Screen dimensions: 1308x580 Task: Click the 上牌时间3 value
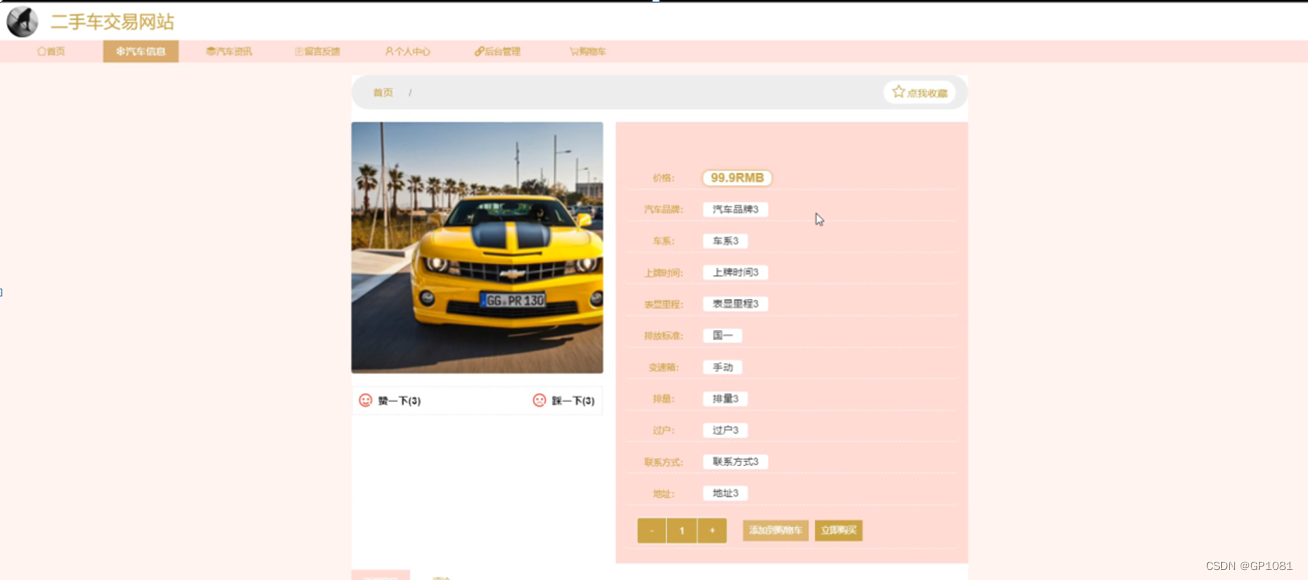(735, 273)
